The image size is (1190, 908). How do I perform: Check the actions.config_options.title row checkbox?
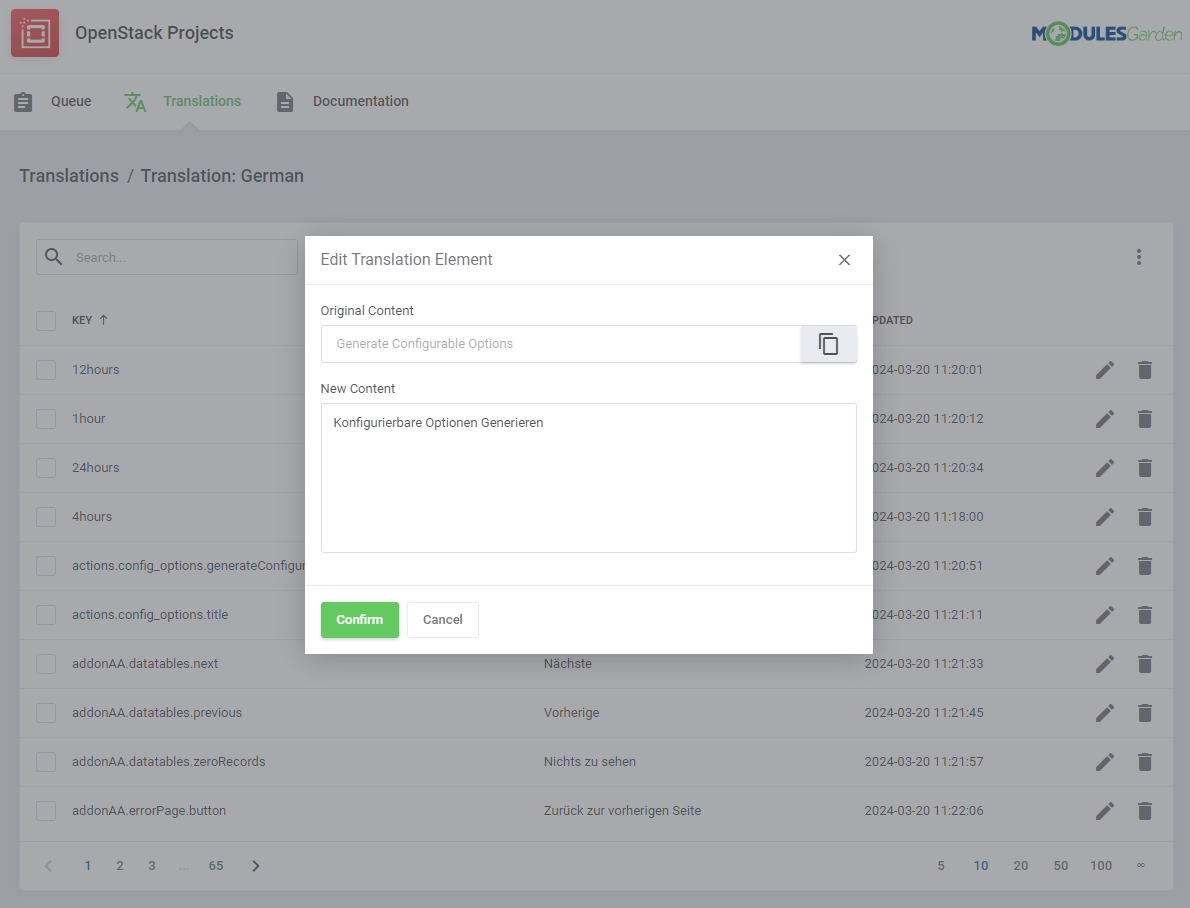tap(45, 614)
